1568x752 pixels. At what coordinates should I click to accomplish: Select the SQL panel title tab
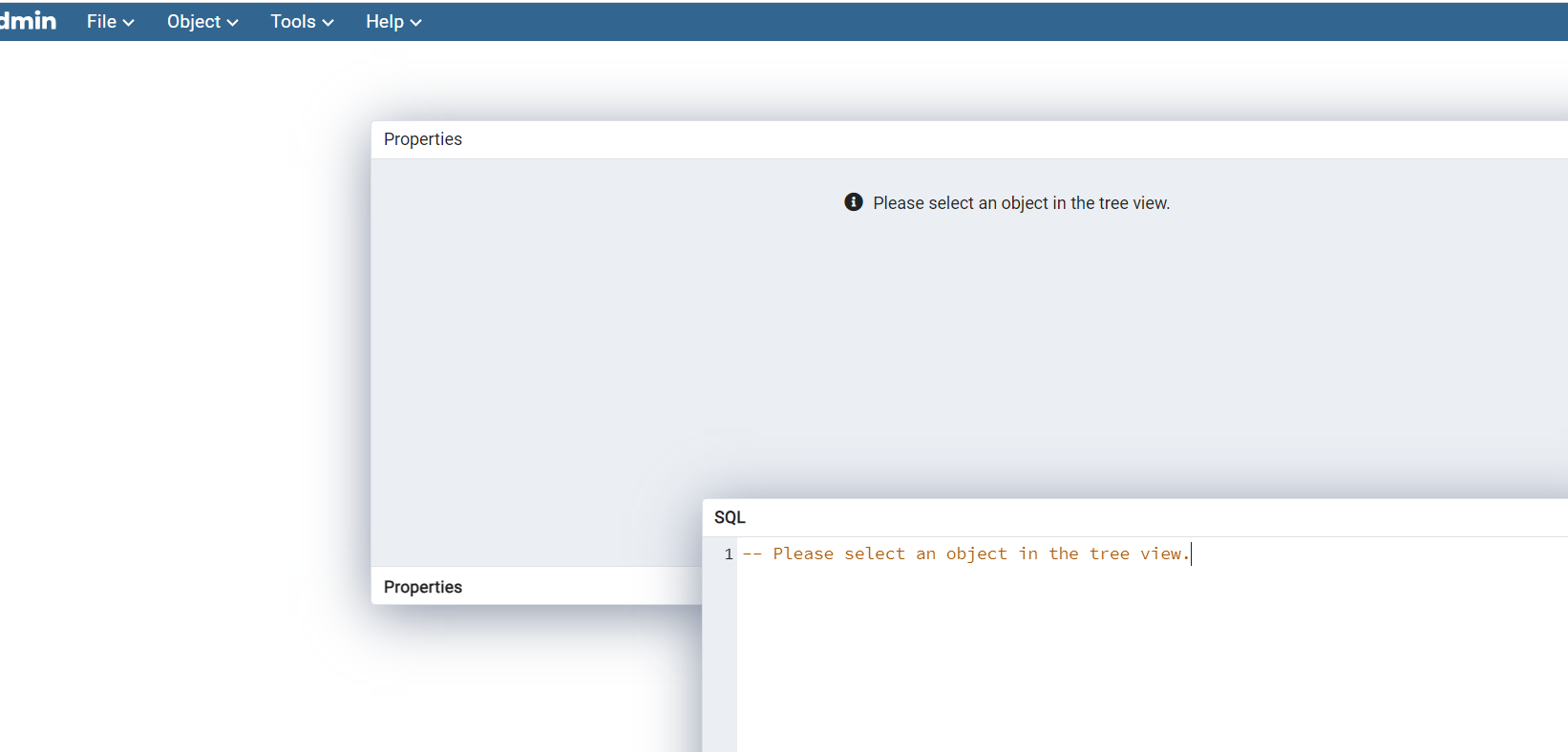[730, 517]
